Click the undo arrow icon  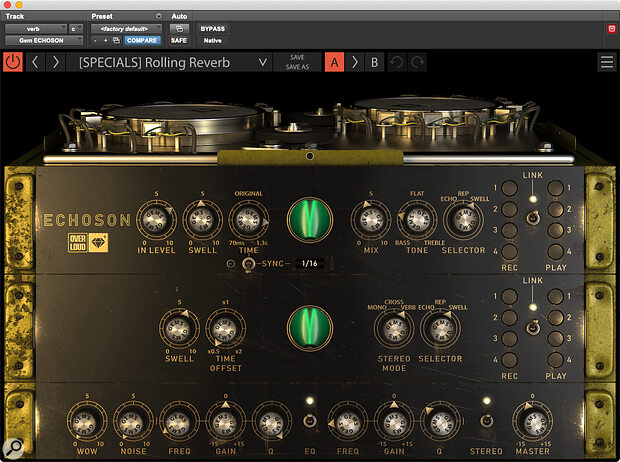397,62
